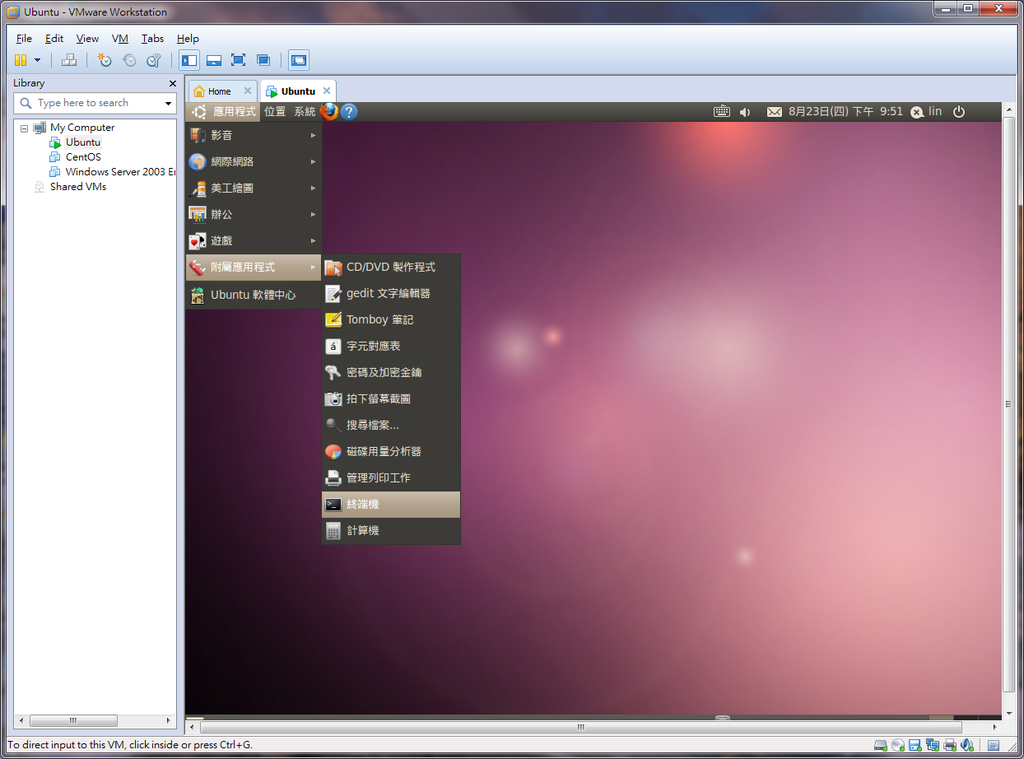Screen dimensions: 1024x759
Task: Launch Tomboy 筆記
Action: pyautogui.click(x=391, y=320)
